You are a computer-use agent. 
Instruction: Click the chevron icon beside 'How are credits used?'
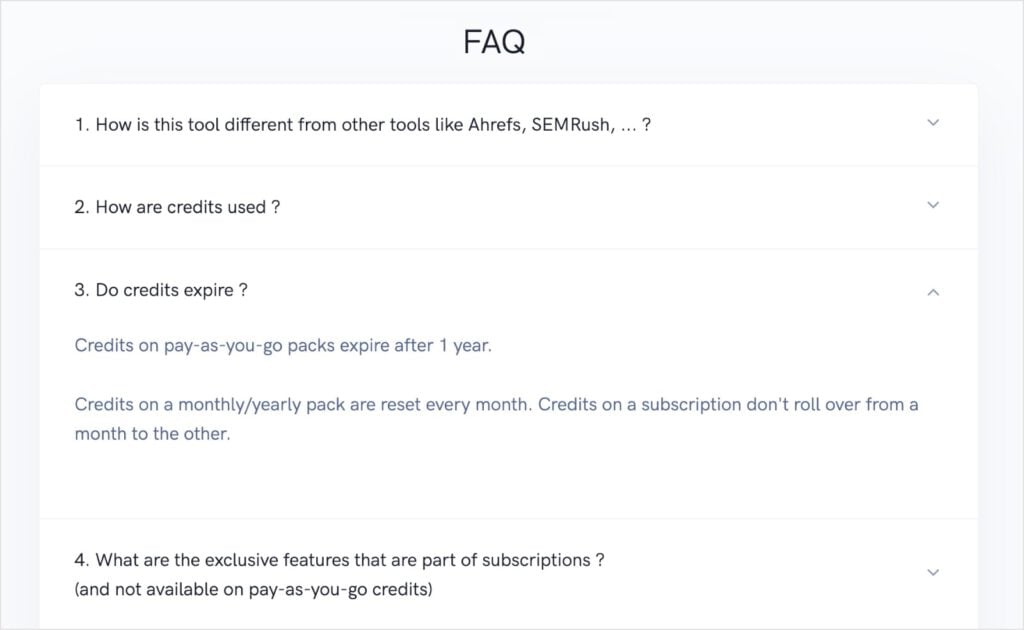pyautogui.click(x=932, y=205)
